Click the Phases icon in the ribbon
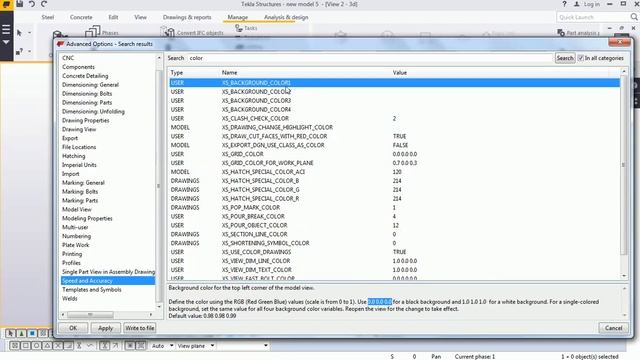Viewport: 640px width, 360px height. [93, 32]
